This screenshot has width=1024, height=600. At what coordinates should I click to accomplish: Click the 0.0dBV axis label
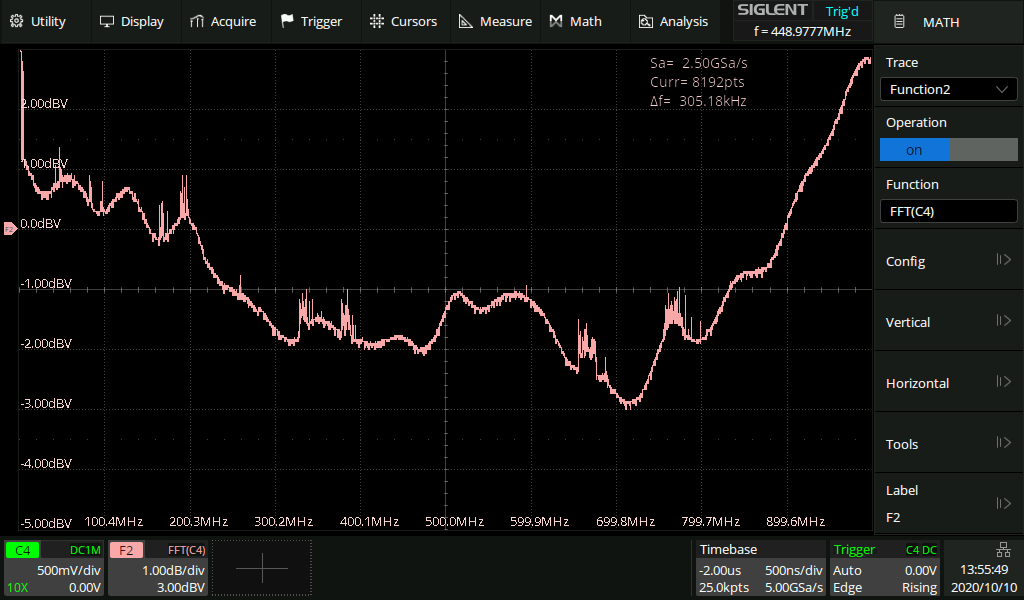(x=40, y=223)
